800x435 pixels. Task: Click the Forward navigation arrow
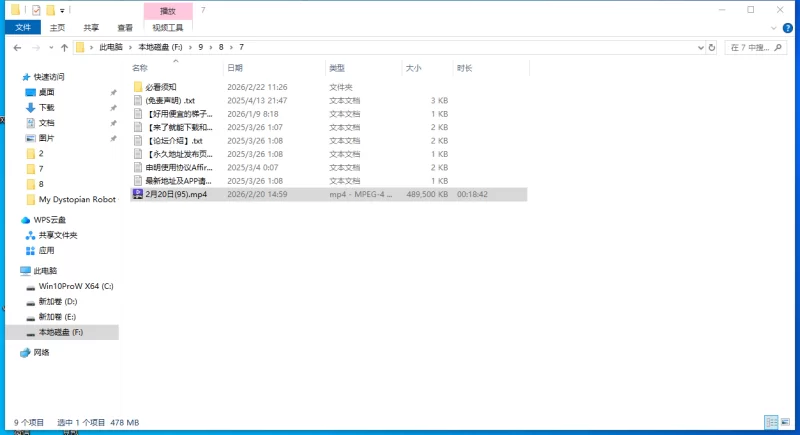point(36,47)
